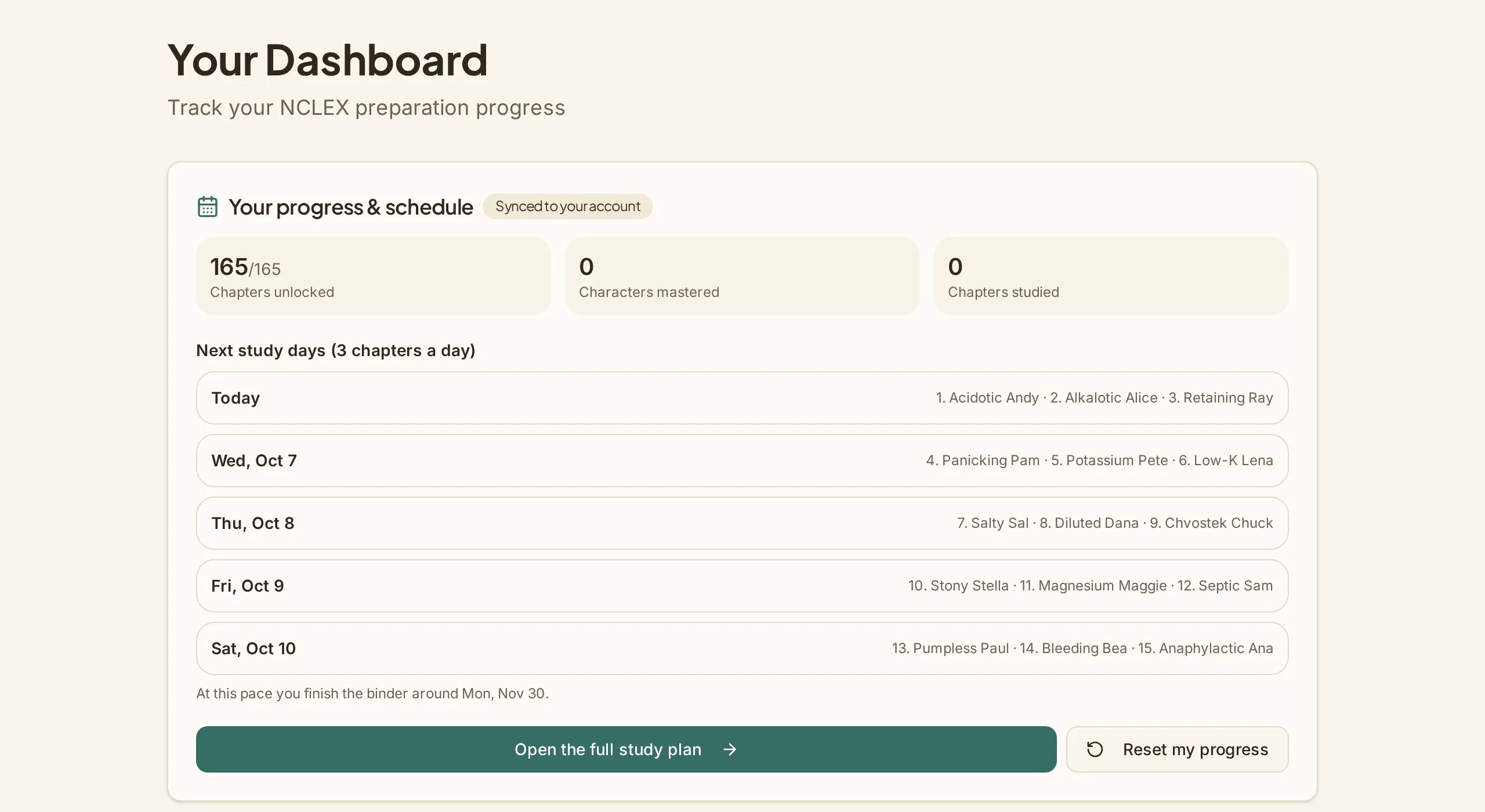Select the Today study day row

pyautogui.click(x=742, y=398)
